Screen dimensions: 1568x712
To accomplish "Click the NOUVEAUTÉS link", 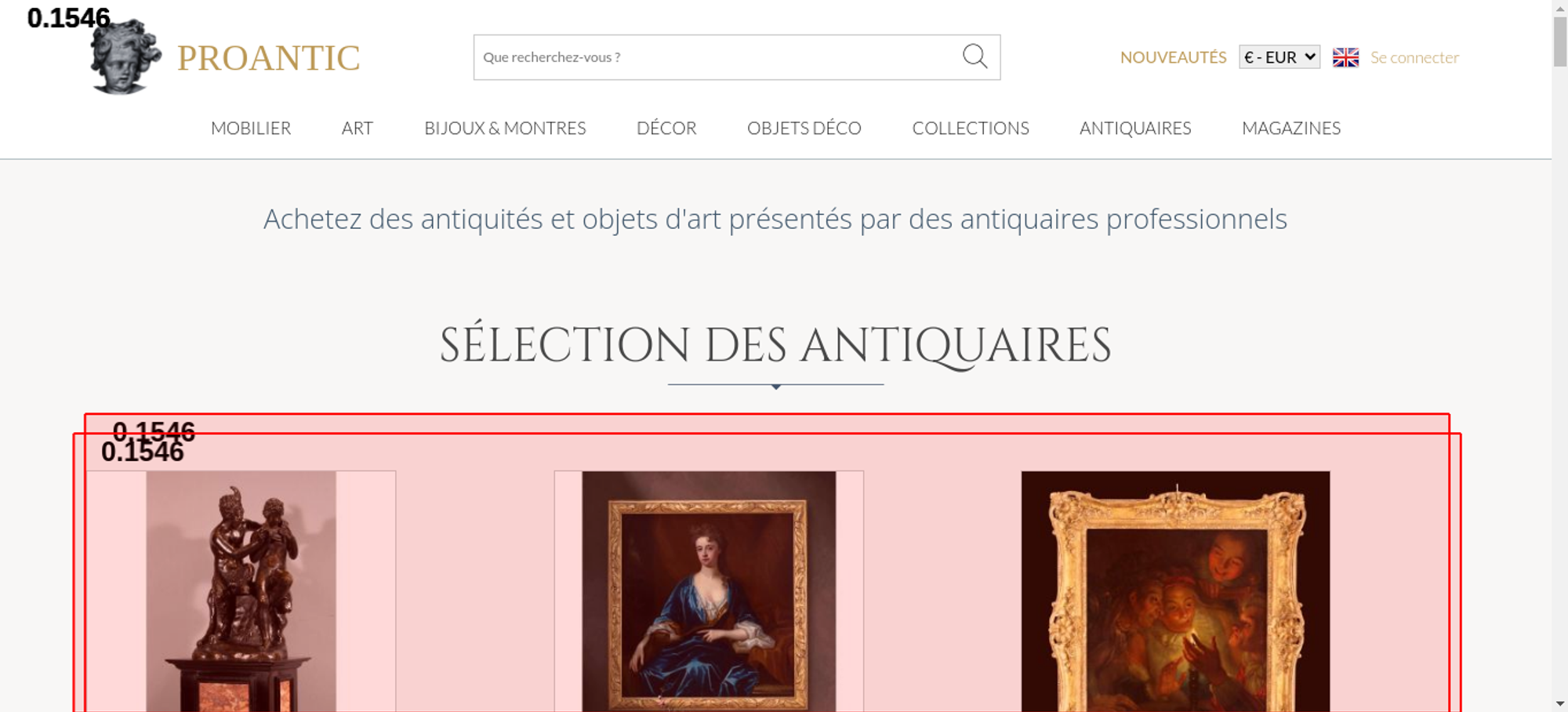I will pos(1173,57).
